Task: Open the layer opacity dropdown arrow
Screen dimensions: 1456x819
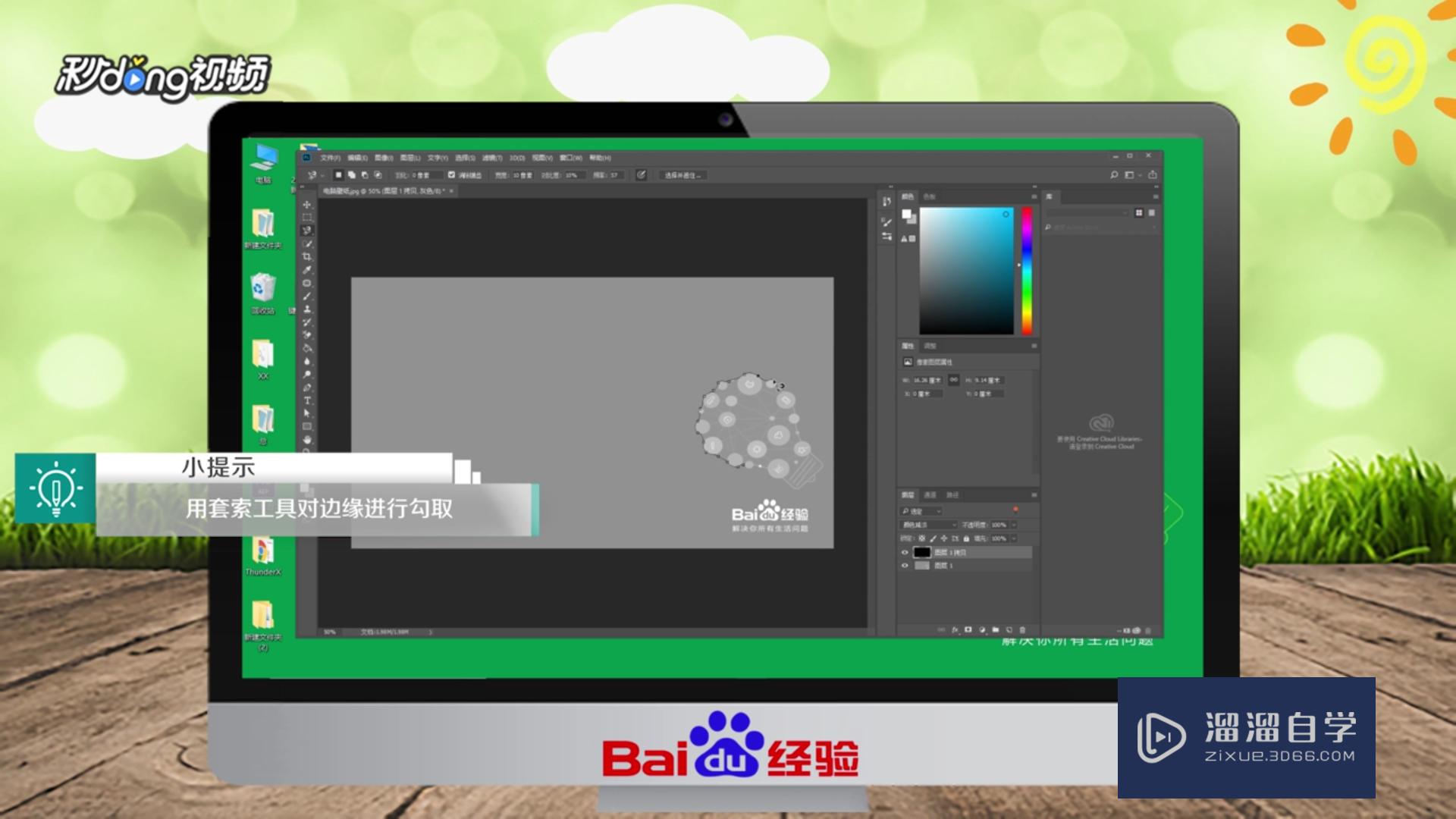Action: [1014, 525]
